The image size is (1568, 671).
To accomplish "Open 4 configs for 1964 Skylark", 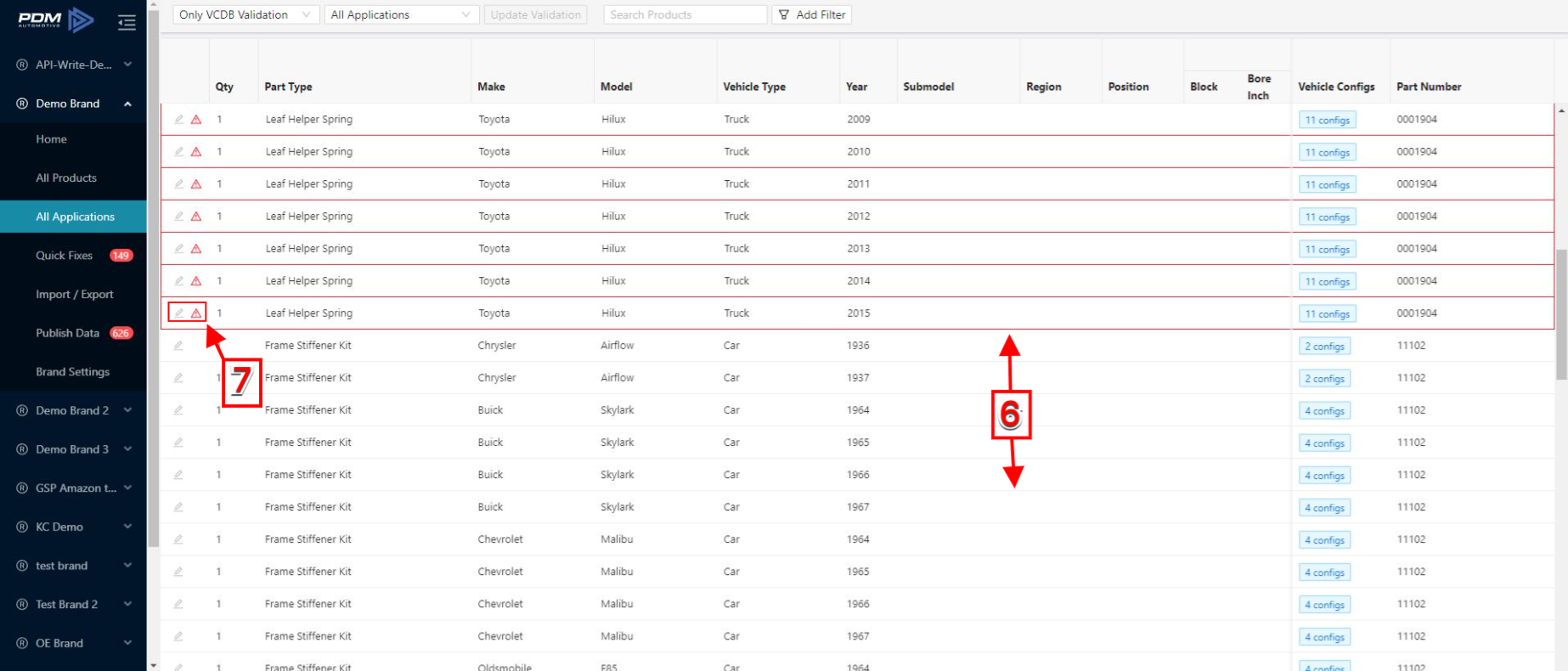I will pyautogui.click(x=1325, y=410).
